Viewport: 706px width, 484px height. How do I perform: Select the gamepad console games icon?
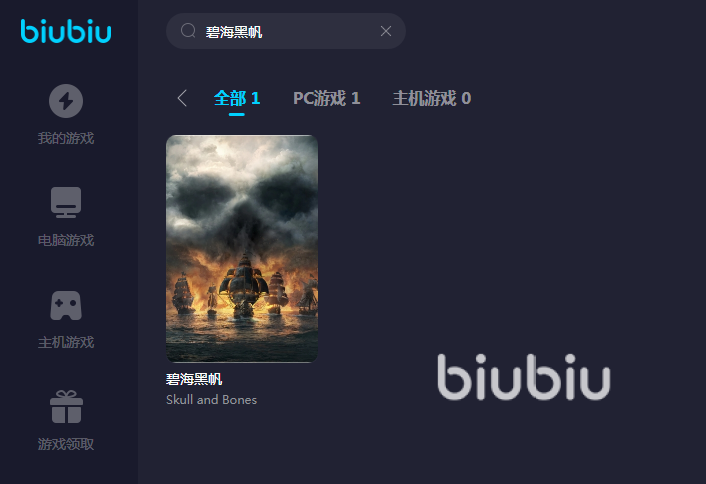[66, 306]
